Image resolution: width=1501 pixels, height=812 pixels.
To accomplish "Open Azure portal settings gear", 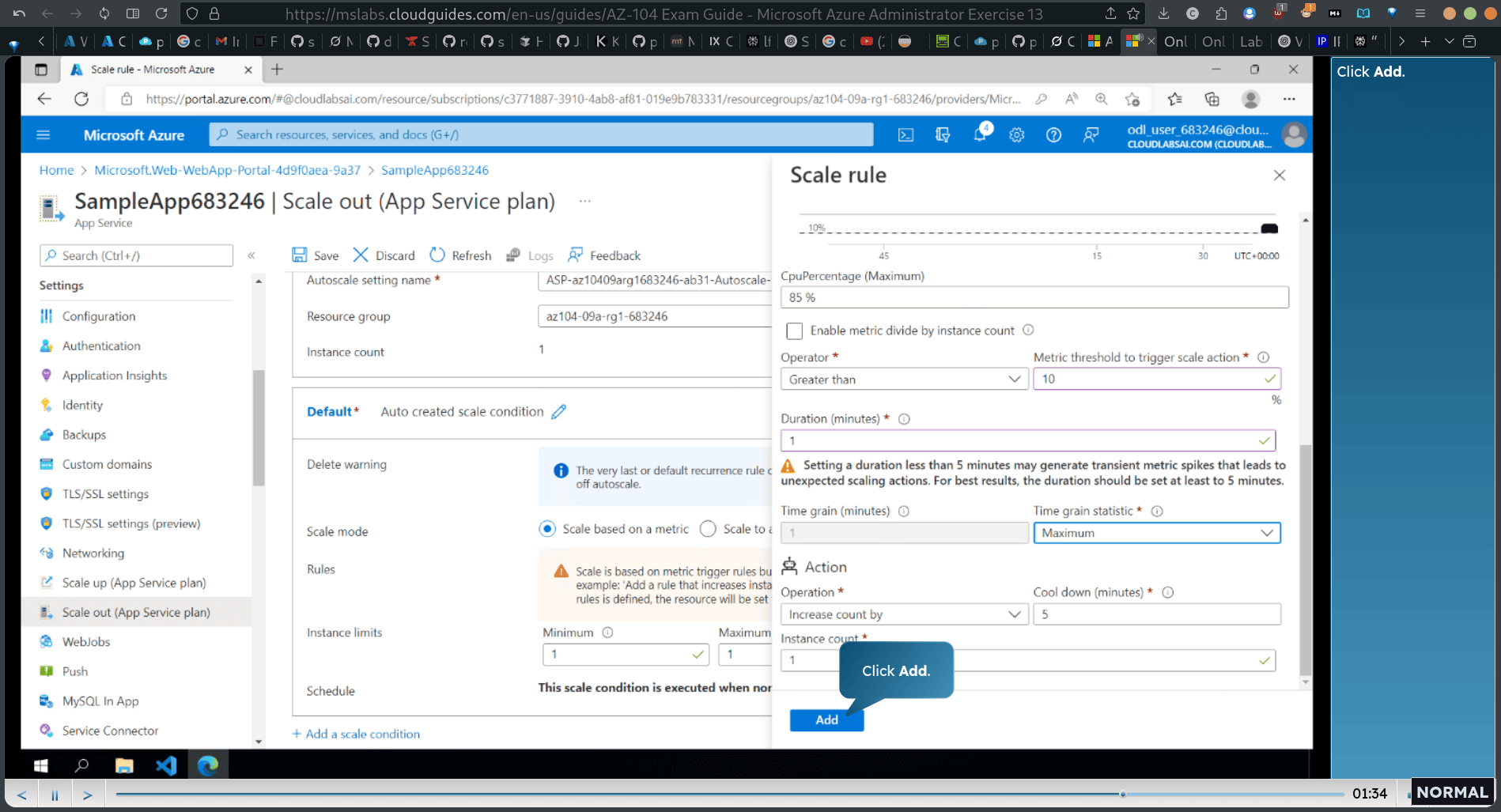I will pos(1017,135).
